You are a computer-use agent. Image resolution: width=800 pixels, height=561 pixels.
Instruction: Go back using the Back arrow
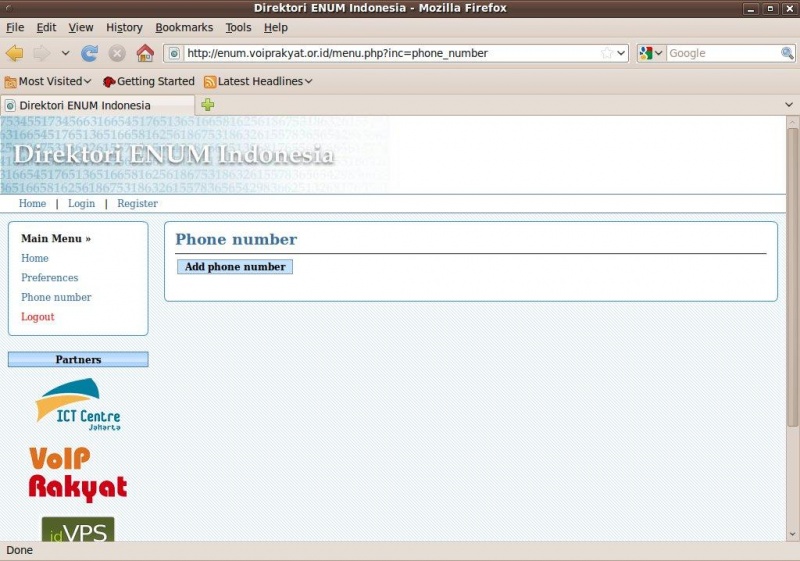(x=14, y=53)
